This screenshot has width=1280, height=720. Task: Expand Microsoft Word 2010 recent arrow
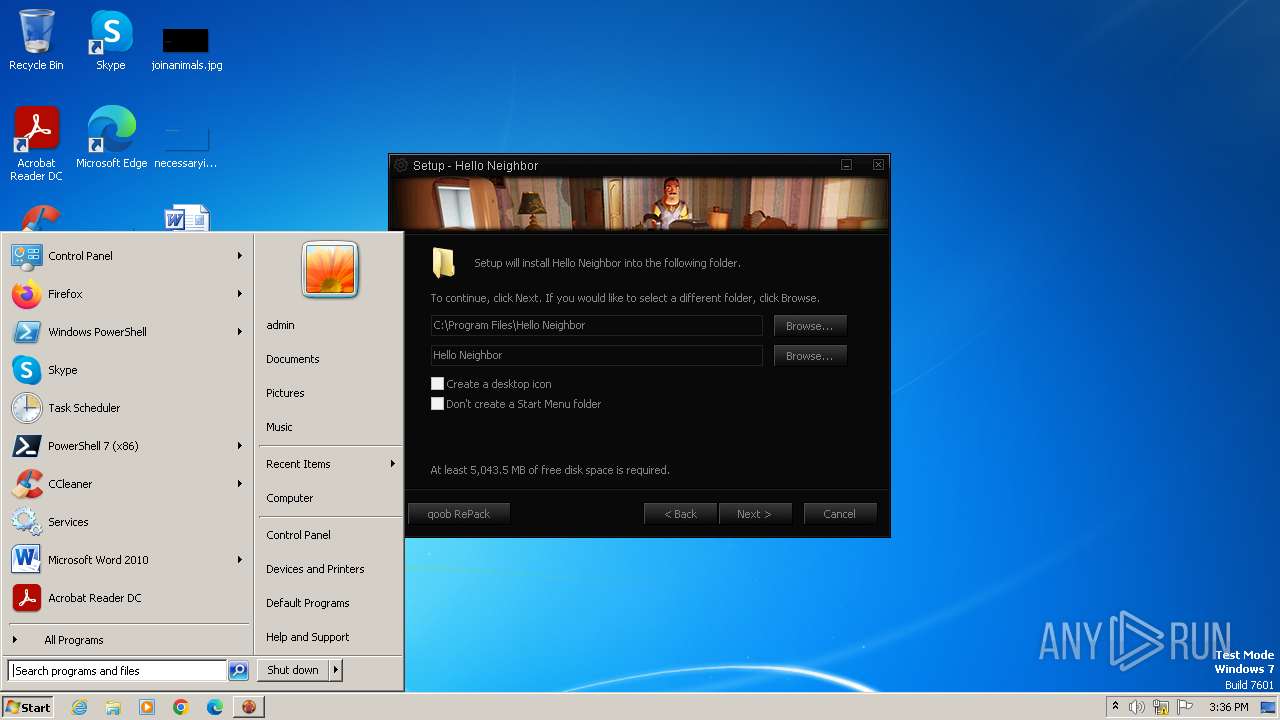click(240, 560)
